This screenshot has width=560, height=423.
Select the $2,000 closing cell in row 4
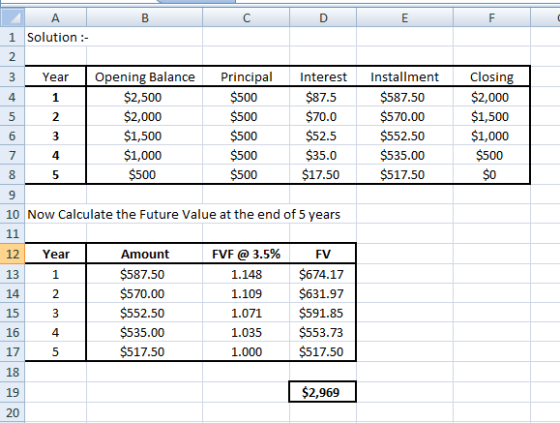pos(492,97)
